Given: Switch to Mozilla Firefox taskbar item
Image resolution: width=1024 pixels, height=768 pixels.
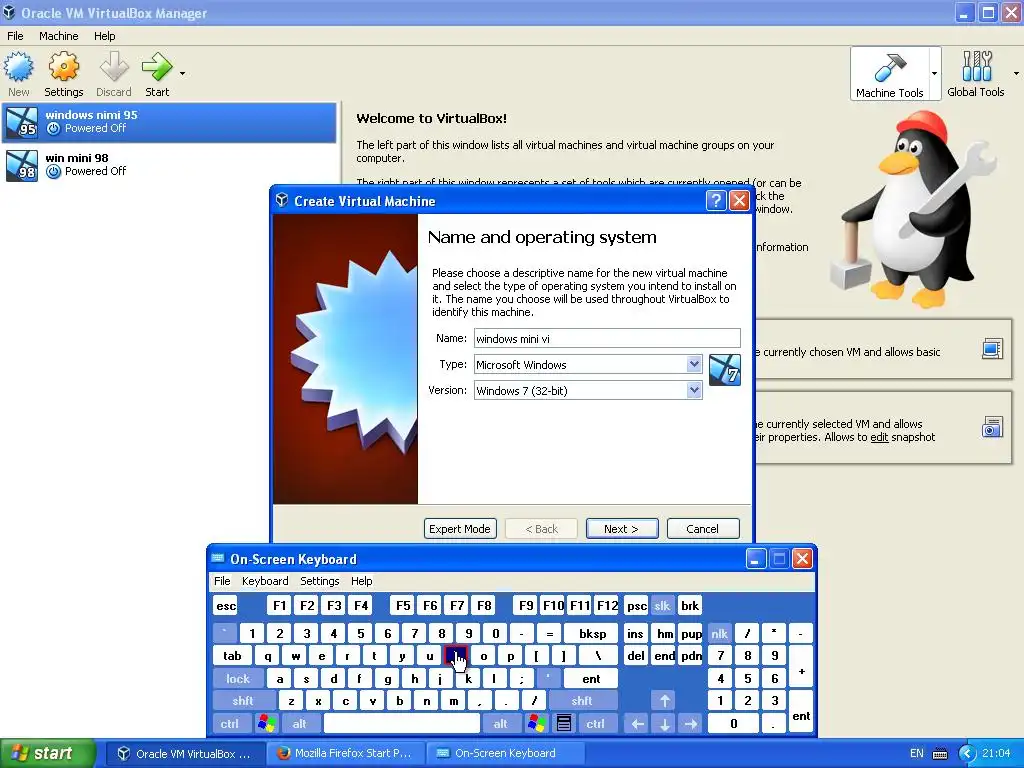Looking at the screenshot, I should (346, 753).
